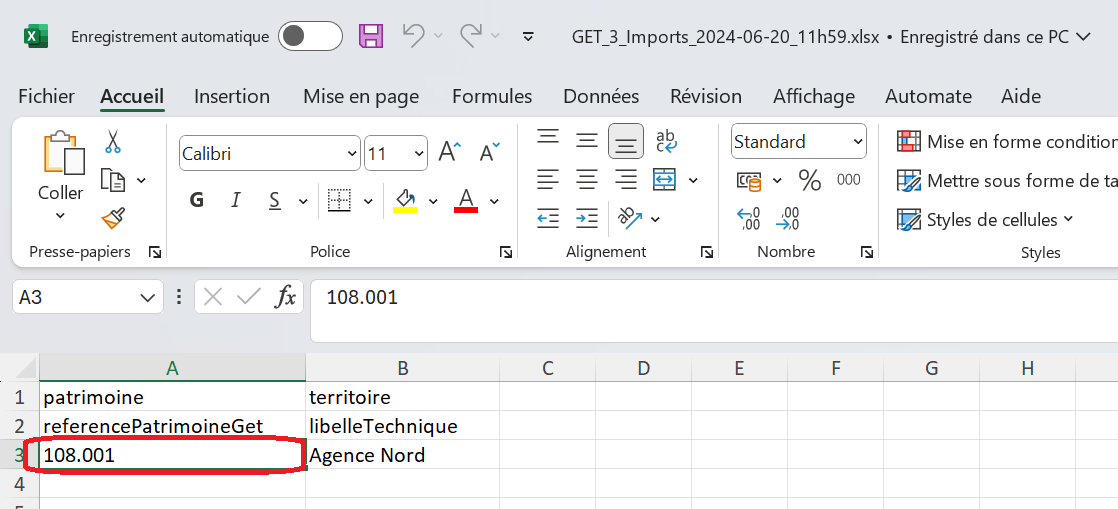1118x509 pixels.
Task: Increase the font size
Action: coord(449,152)
